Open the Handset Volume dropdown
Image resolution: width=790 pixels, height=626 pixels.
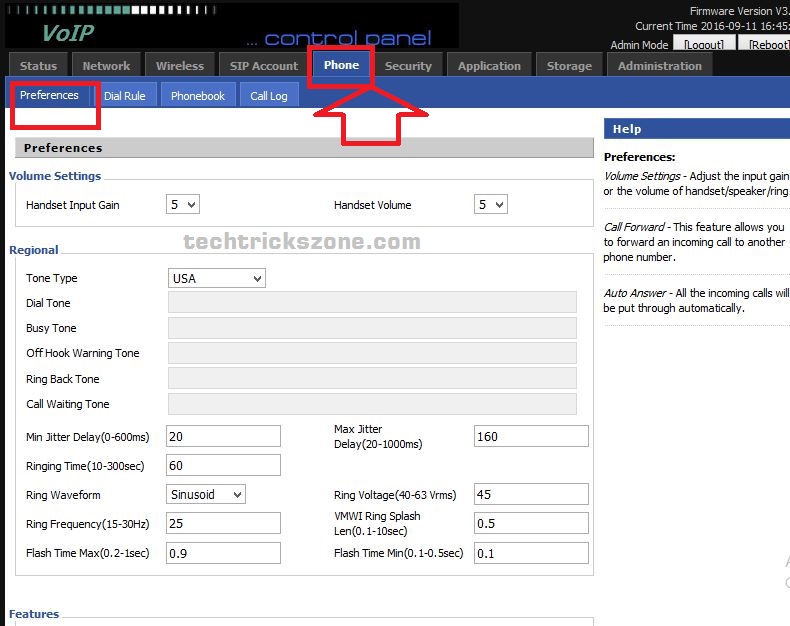(x=490, y=204)
